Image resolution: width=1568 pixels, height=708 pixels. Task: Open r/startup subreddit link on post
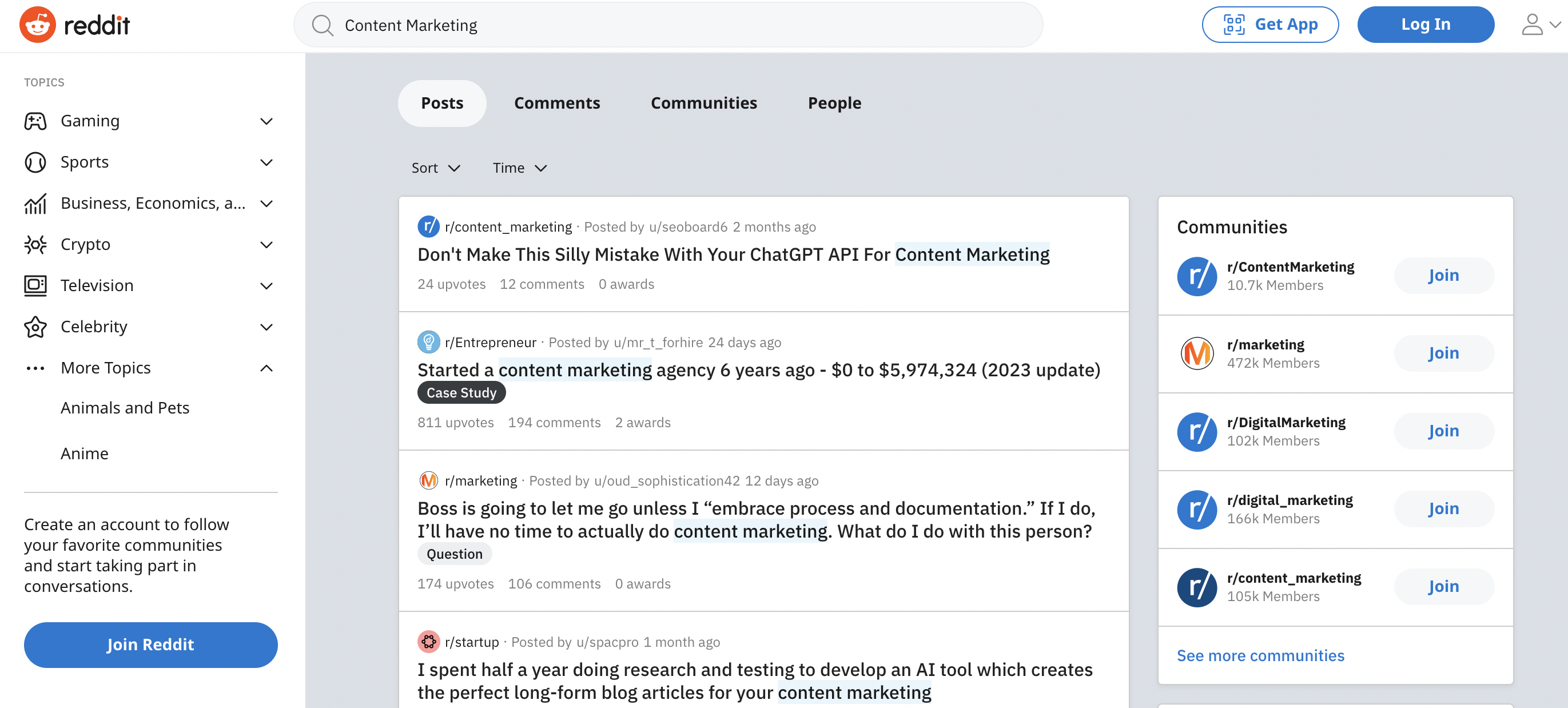[x=471, y=642]
